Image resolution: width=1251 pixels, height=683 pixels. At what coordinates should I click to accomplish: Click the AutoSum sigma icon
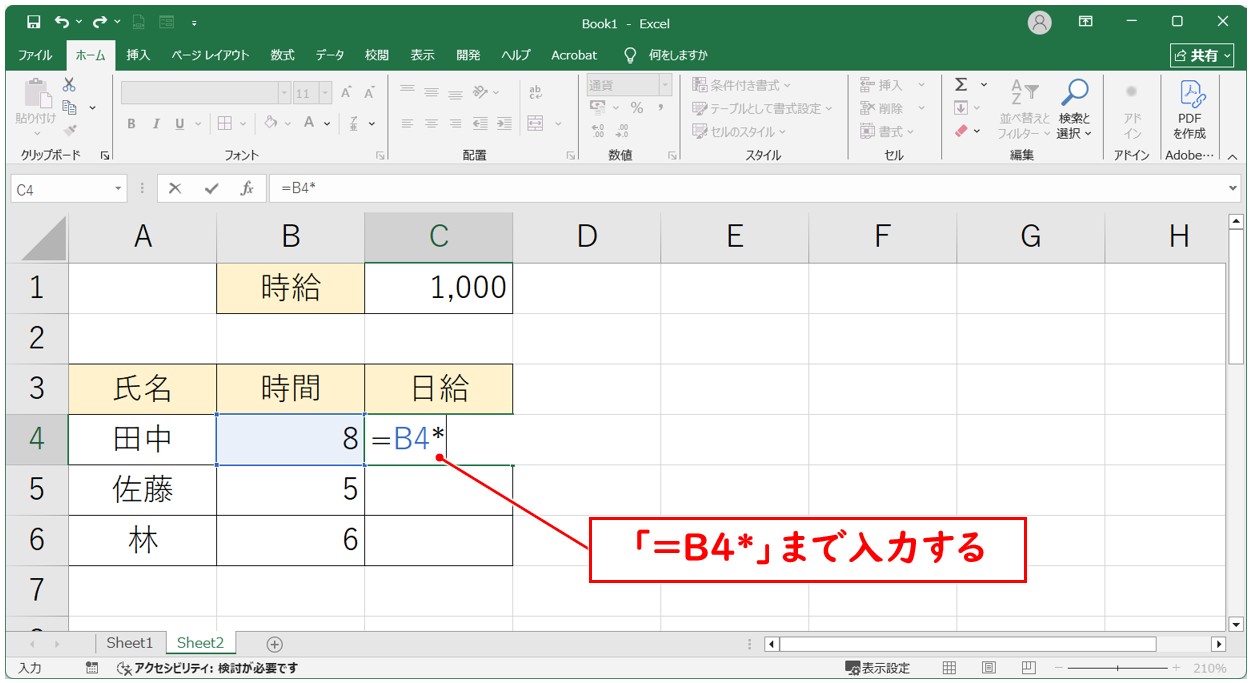pyautogui.click(x=961, y=85)
